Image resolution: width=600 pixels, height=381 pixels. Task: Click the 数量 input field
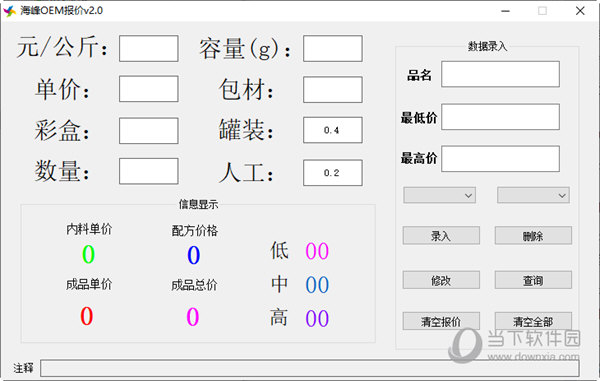point(148,171)
